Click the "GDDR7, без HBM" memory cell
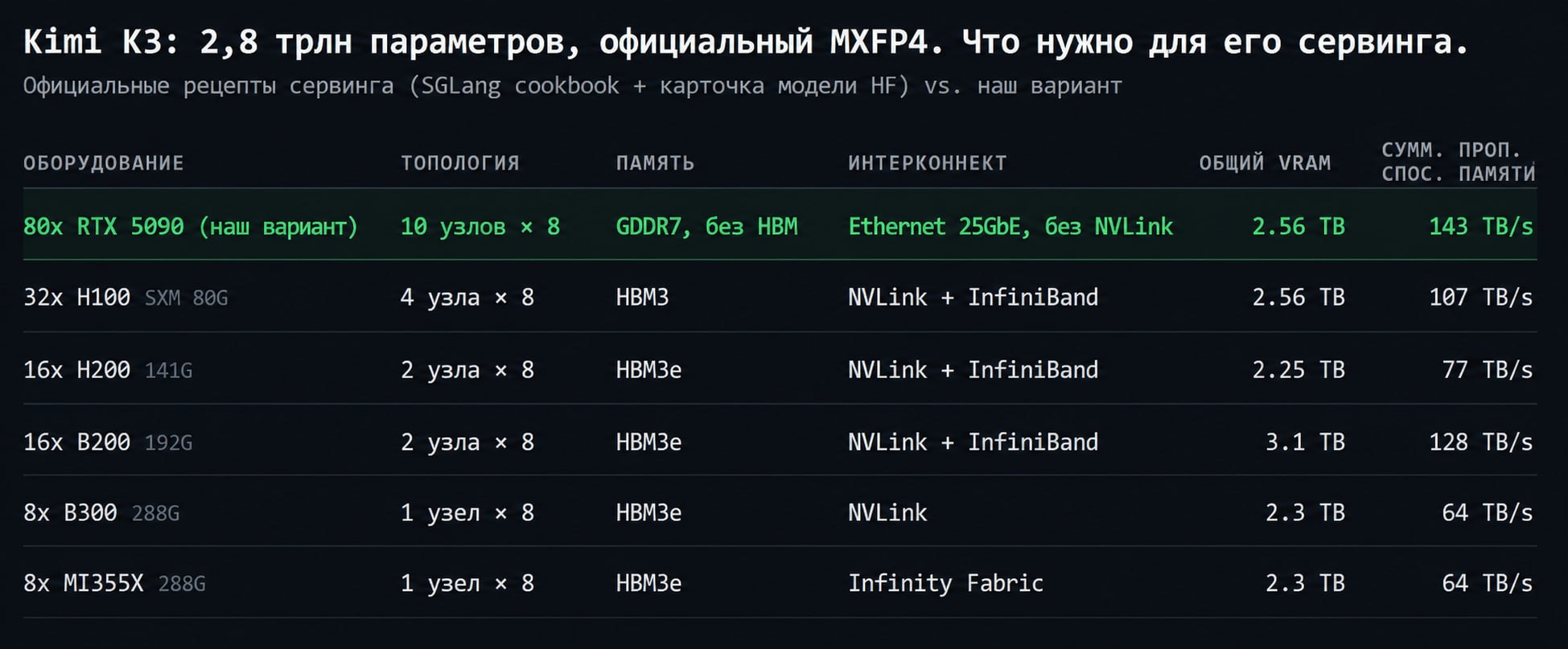Image resolution: width=1568 pixels, height=649 pixels. (x=707, y=227)
